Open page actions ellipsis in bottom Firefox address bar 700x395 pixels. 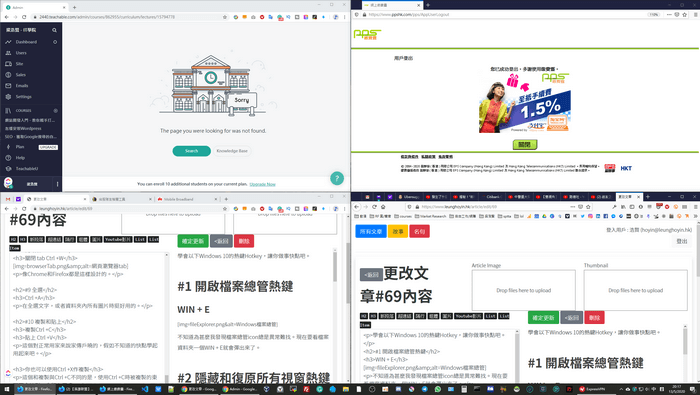573,207
